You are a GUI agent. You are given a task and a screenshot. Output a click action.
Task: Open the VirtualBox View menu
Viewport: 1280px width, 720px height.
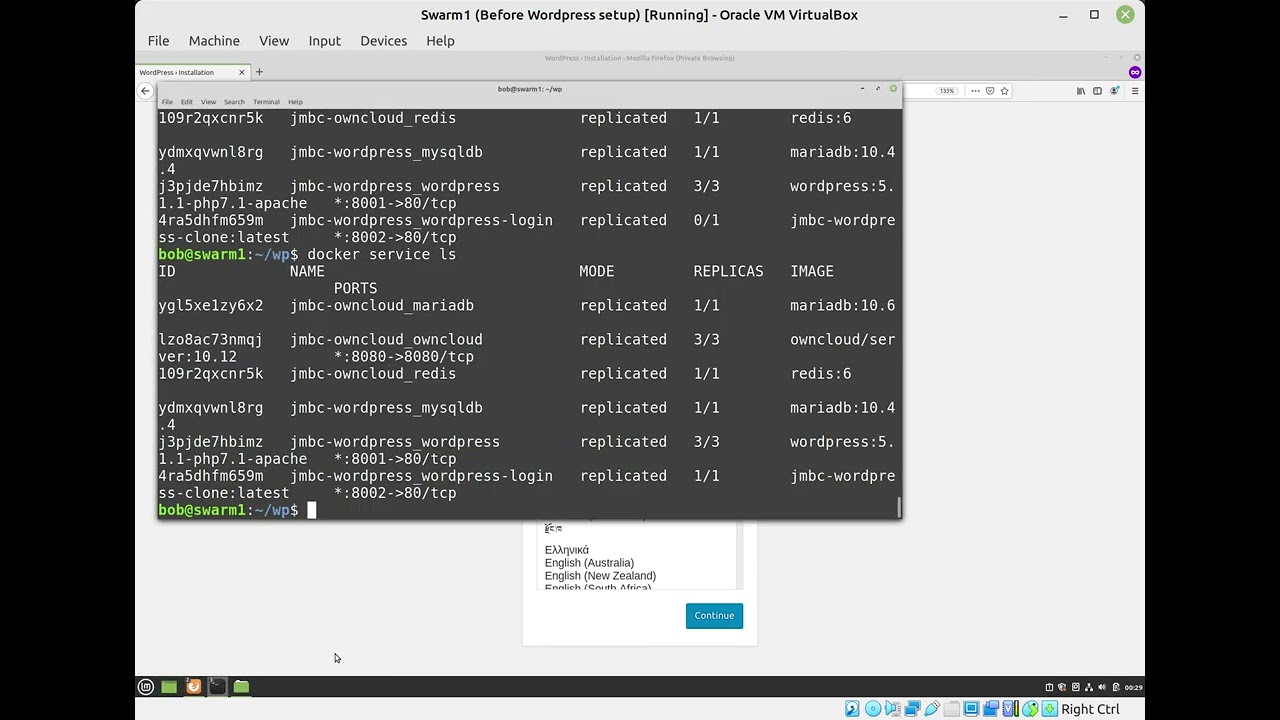(274, 41)
